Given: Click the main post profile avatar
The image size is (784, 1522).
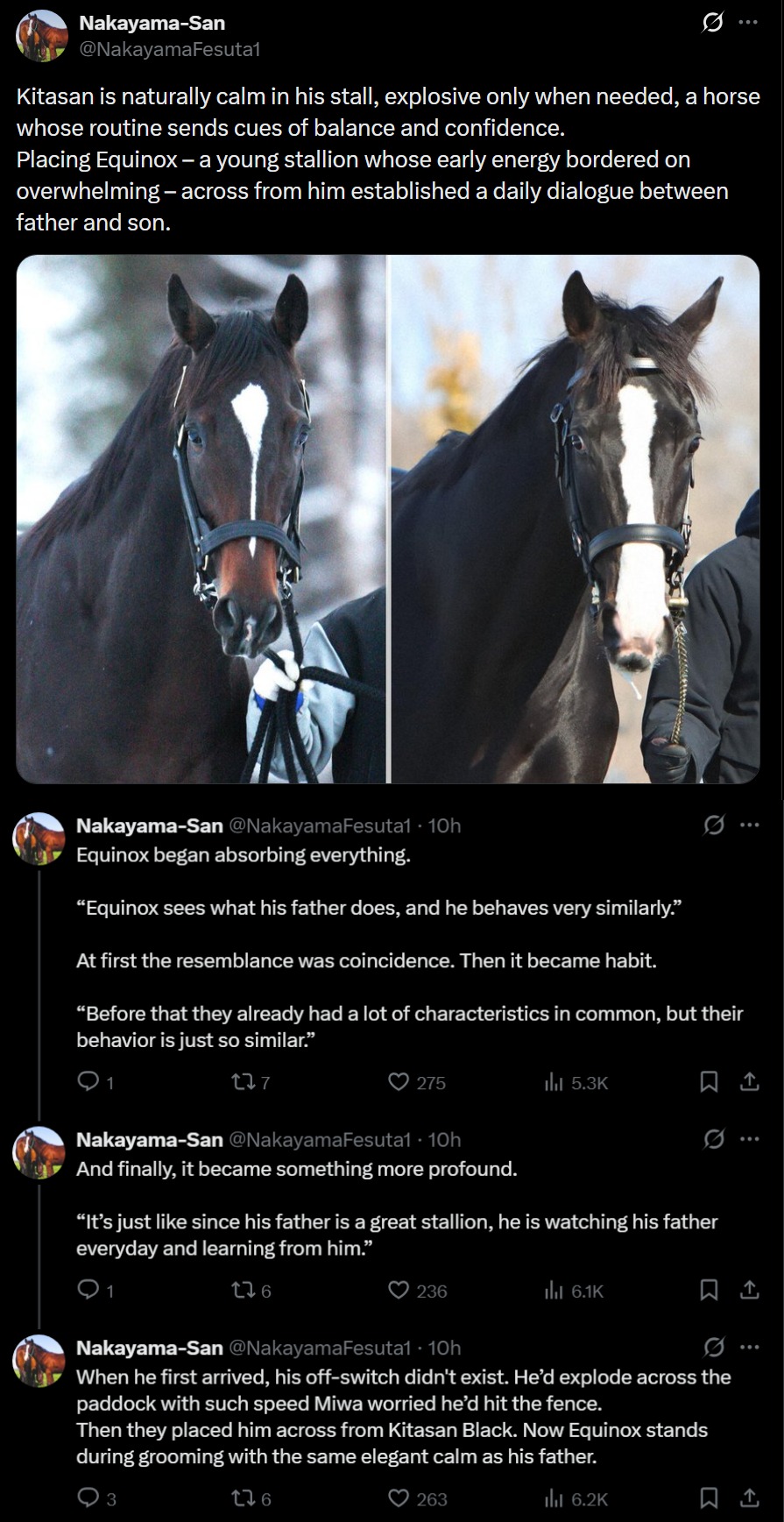Looking at the screenshot, I should click(42, 36).
